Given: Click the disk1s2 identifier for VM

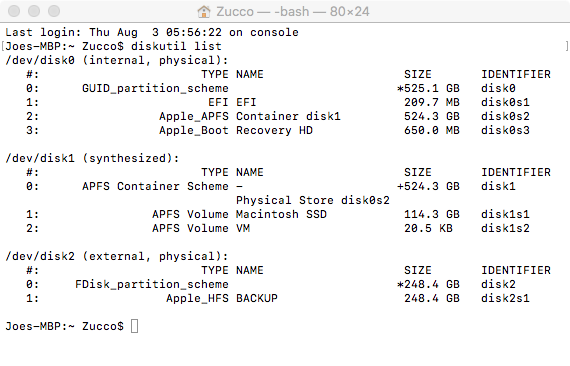Looking at the screenshot, I should [505, 228].
